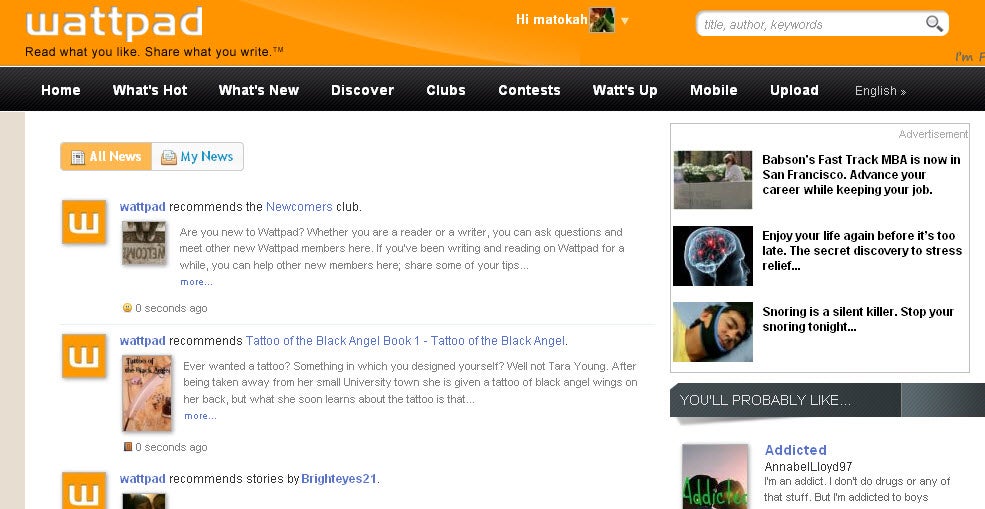Open the What's New page
Screen dimensions: 985x509
259,90
